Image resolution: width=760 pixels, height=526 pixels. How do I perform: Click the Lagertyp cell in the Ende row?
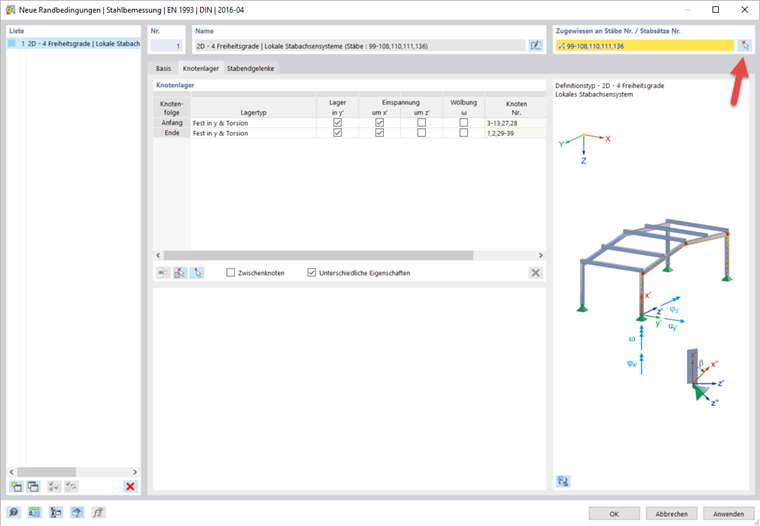(x=253, y=133)
